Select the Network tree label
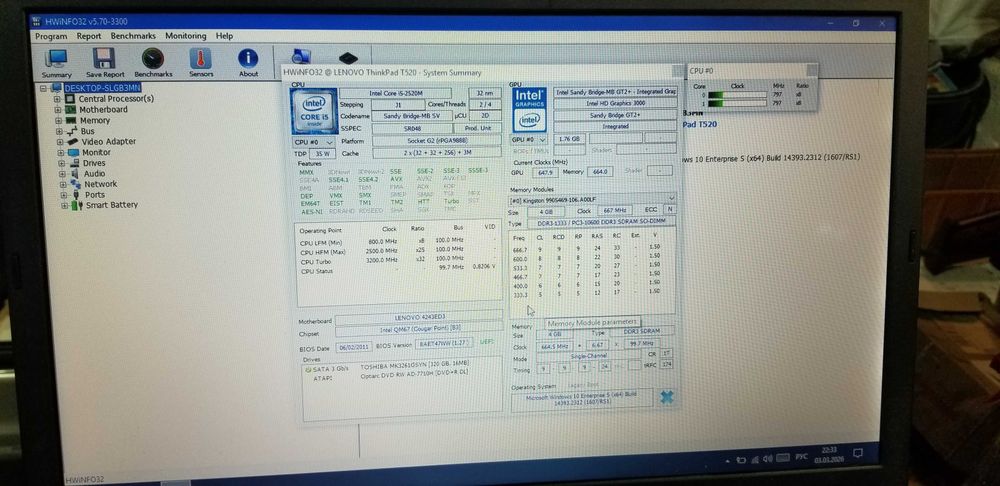 101,184
